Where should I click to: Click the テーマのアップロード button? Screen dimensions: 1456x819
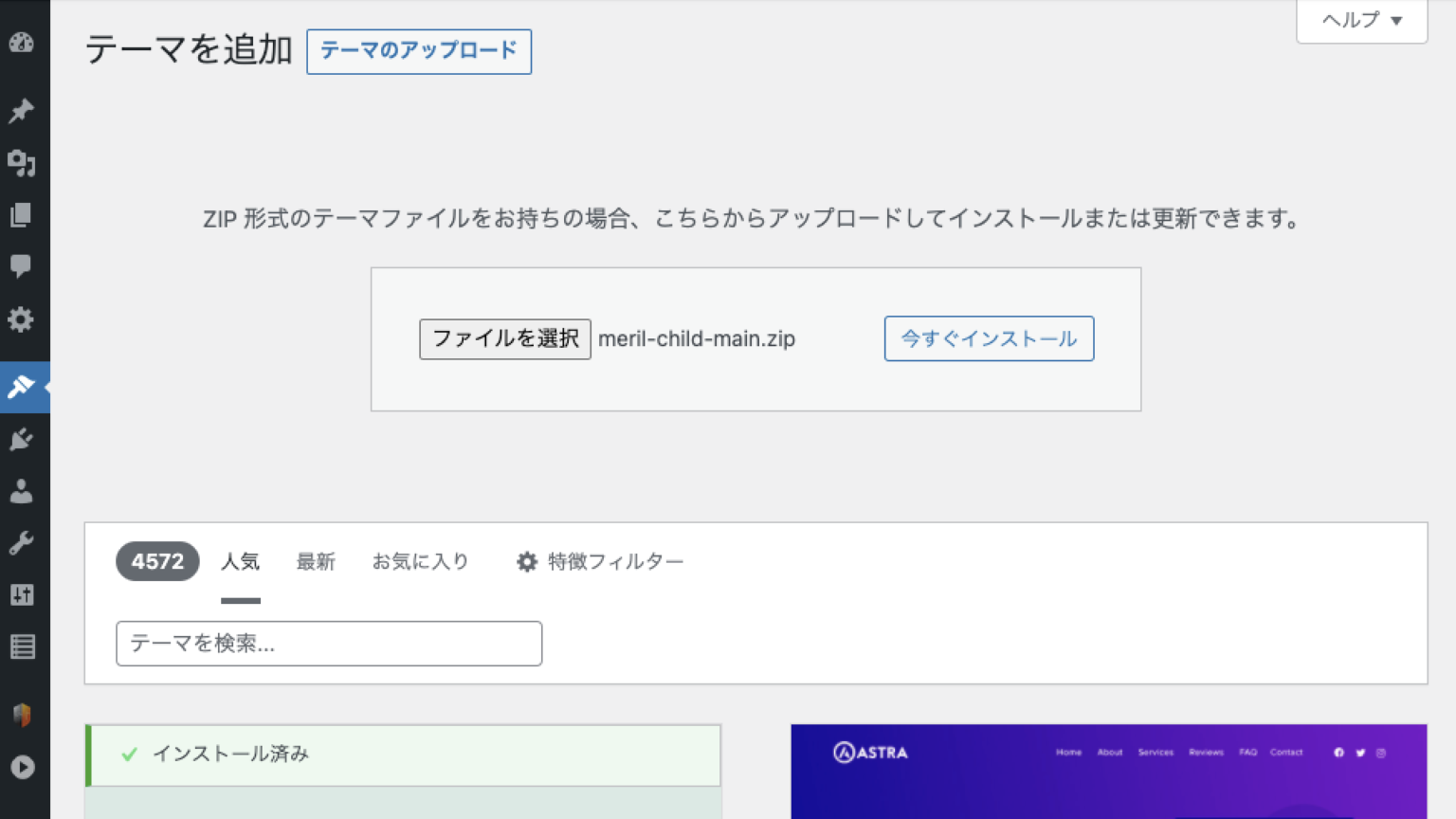pyautogui.click(x=419, y=52)
